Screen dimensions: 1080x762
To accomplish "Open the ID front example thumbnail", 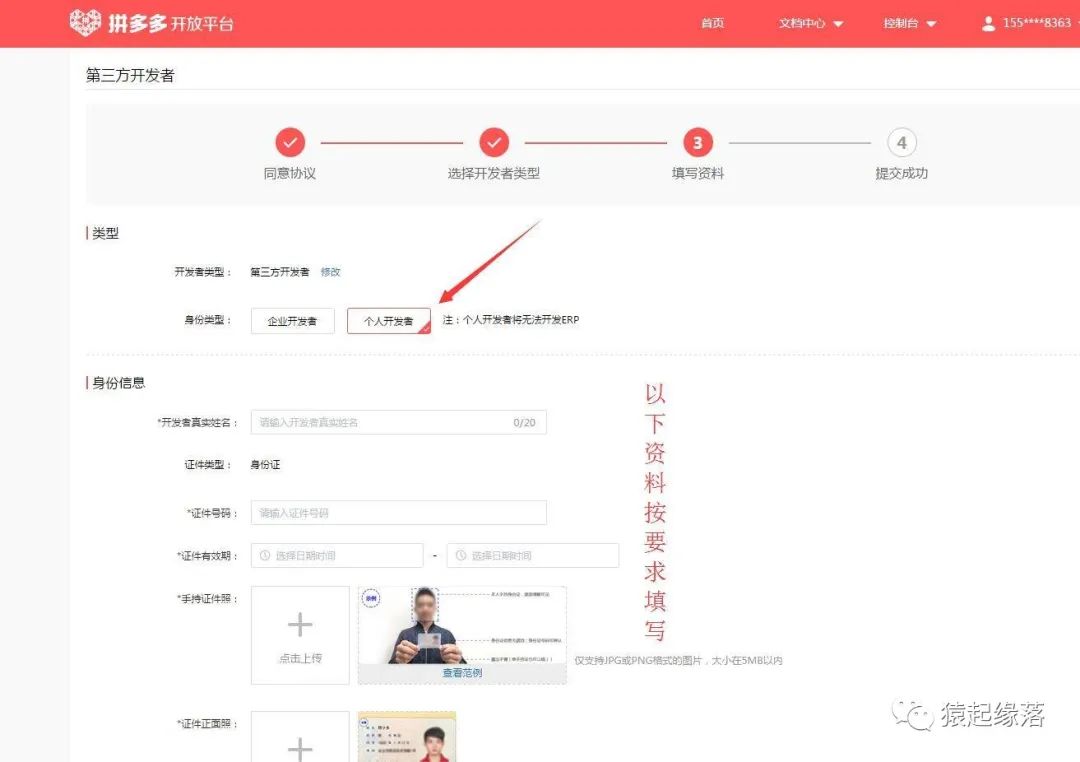I will (407, 737).
